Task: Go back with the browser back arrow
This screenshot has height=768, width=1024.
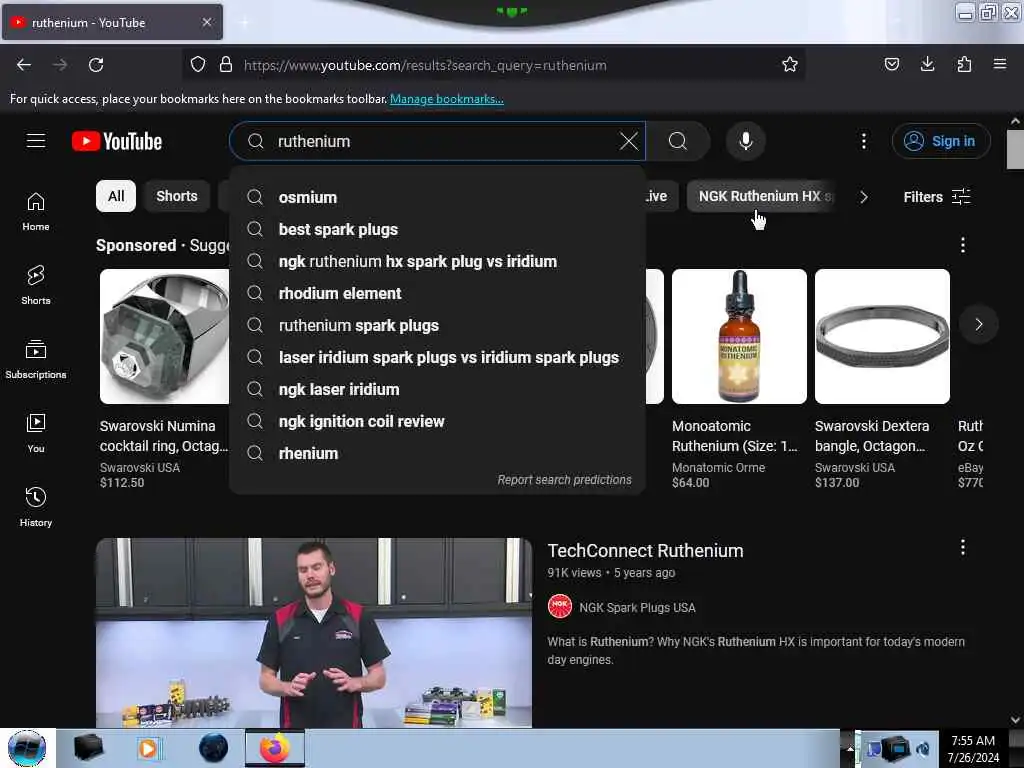Action: (x=24, y=65)
